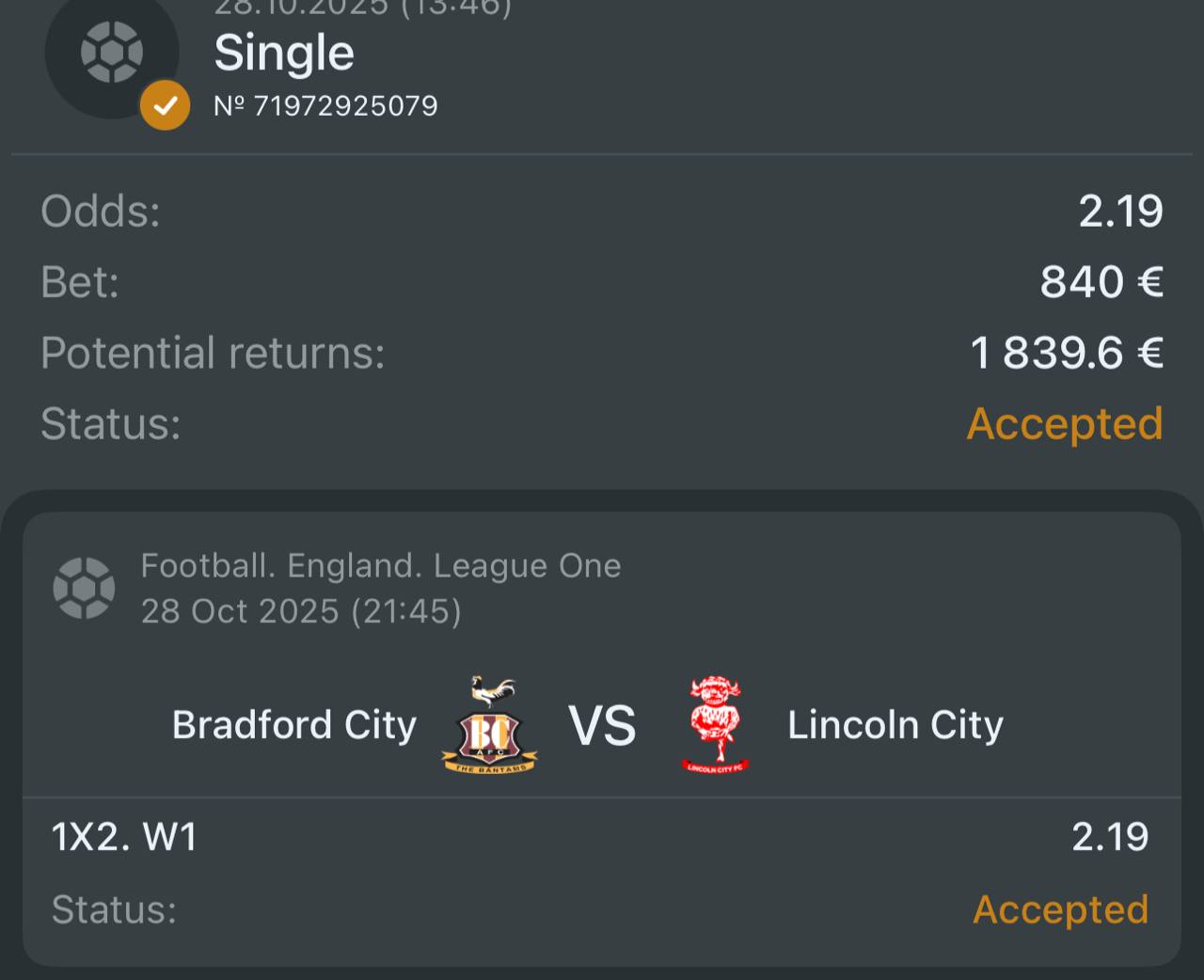
Task: Click the Potential returns label
Action: (x=213, y=353)
